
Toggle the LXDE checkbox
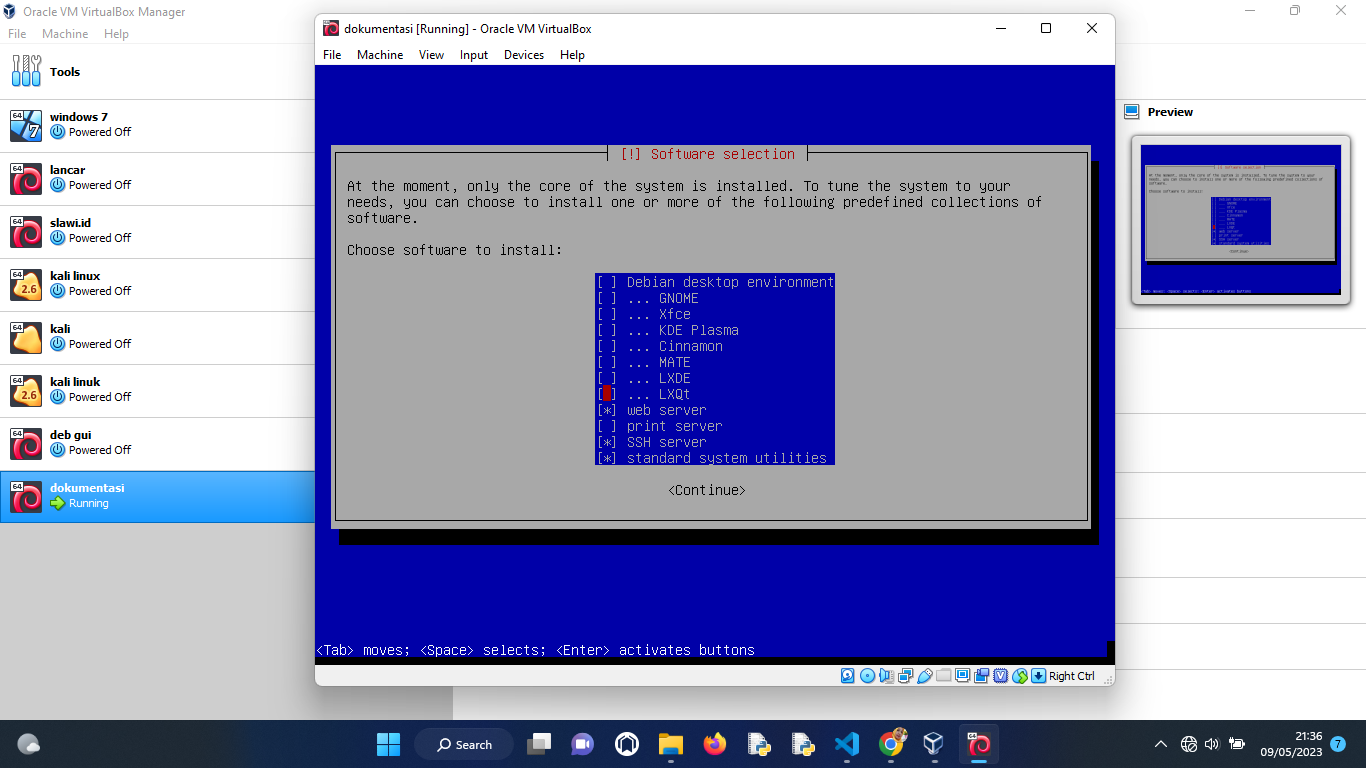tap(607, 378)
